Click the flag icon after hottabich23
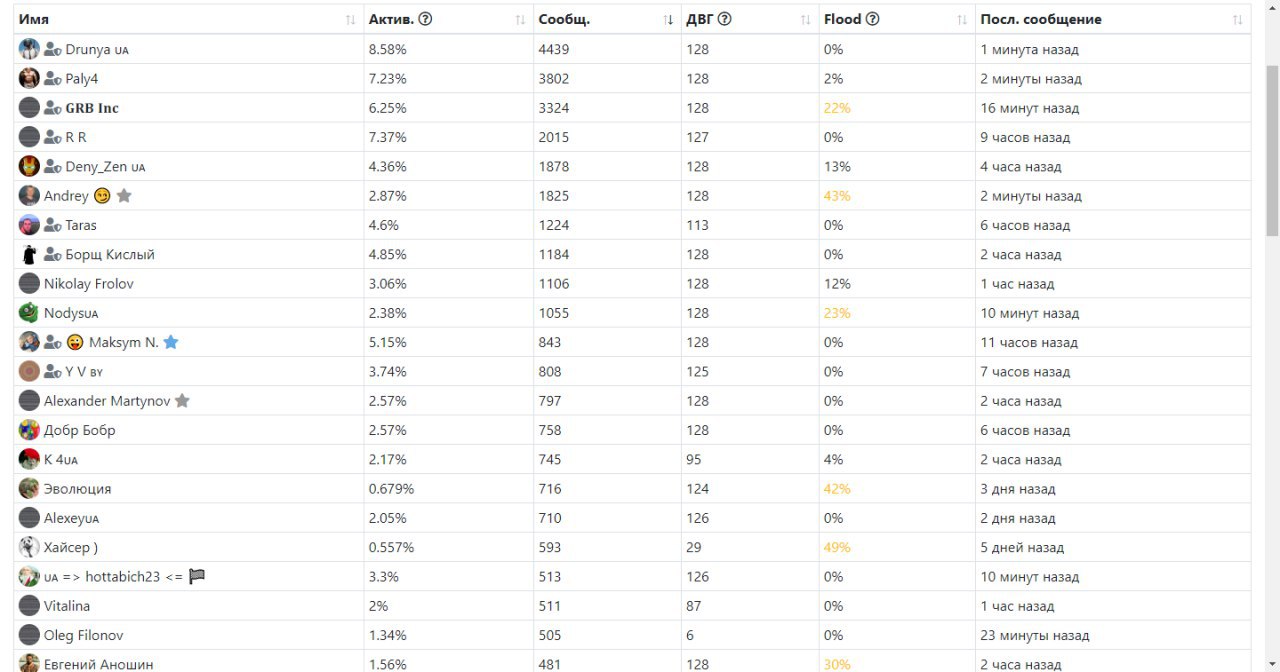This screenshot has width=1280, height=672. point(197,576)
